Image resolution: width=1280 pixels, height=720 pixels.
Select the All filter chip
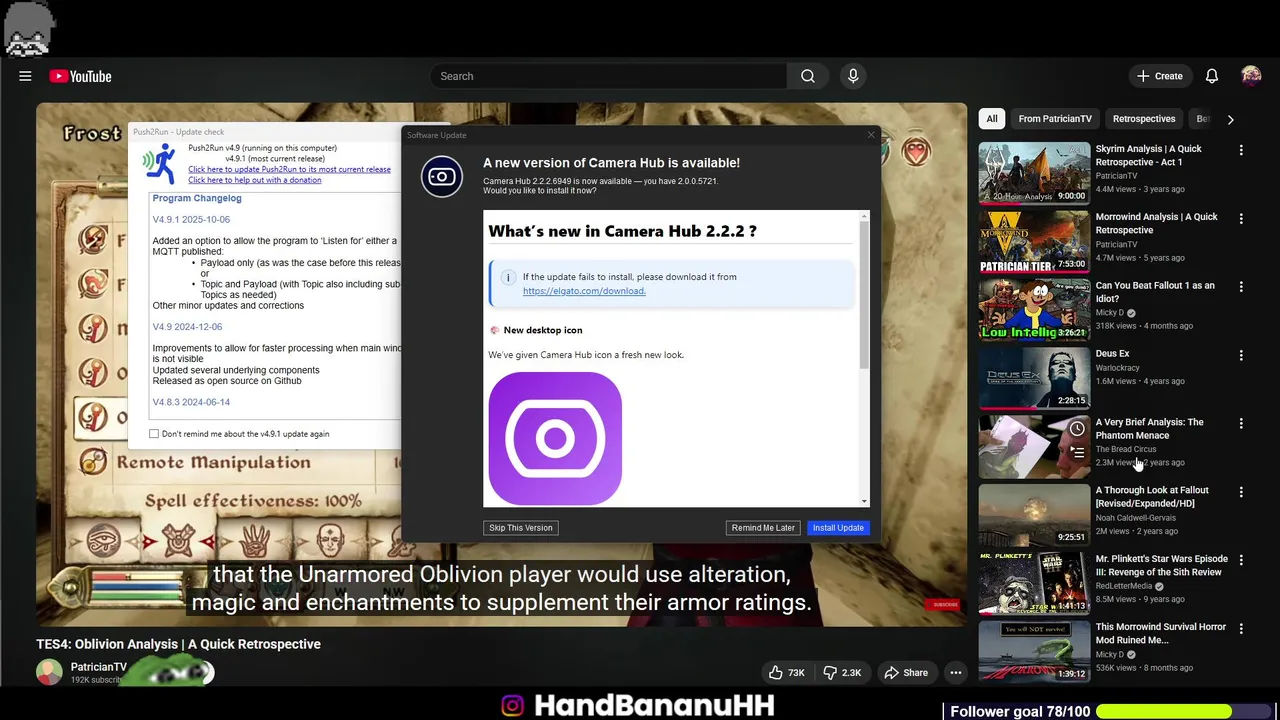point(992,119)
